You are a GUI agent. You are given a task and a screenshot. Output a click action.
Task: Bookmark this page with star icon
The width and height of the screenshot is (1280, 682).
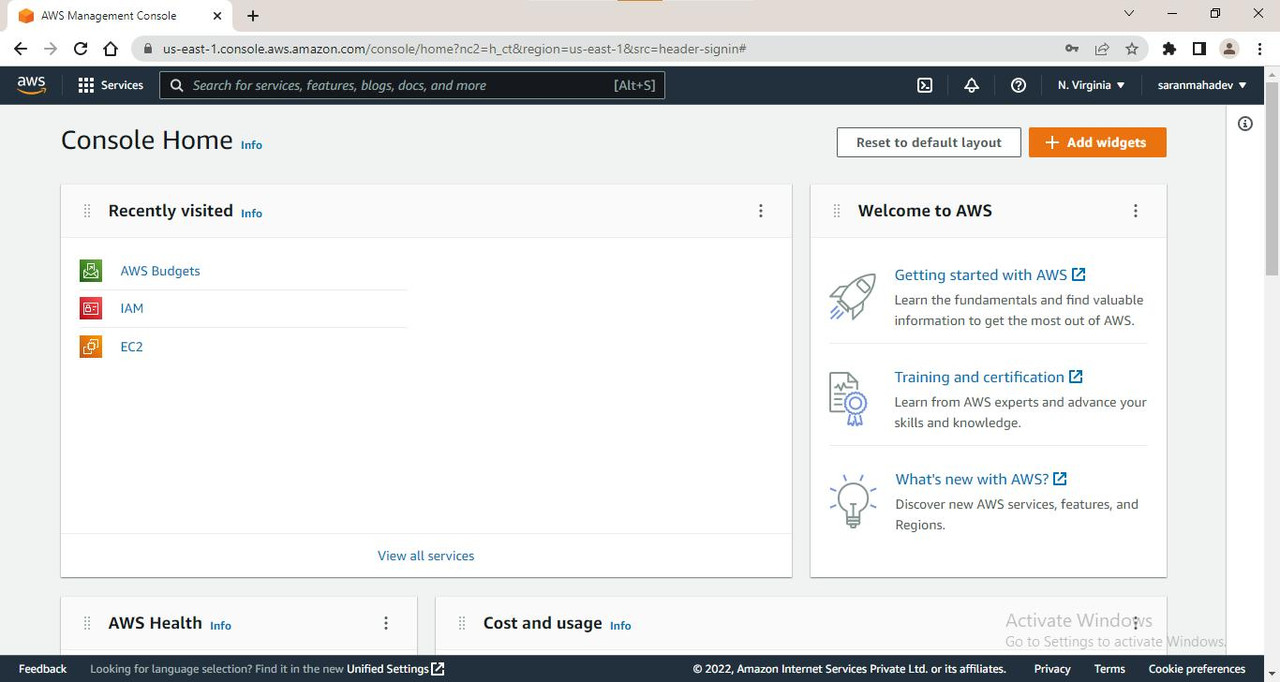[x=1132, y=48]
